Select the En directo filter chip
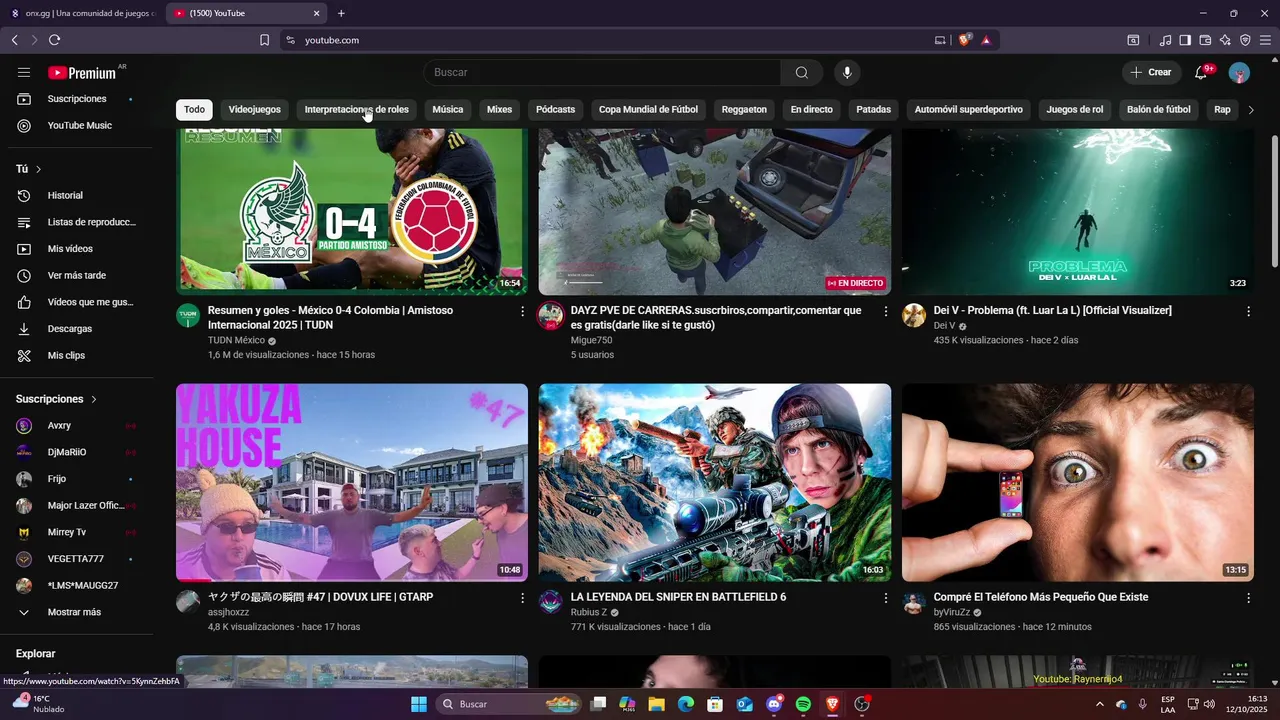The image size is (1280, 720). pos(811,109)
